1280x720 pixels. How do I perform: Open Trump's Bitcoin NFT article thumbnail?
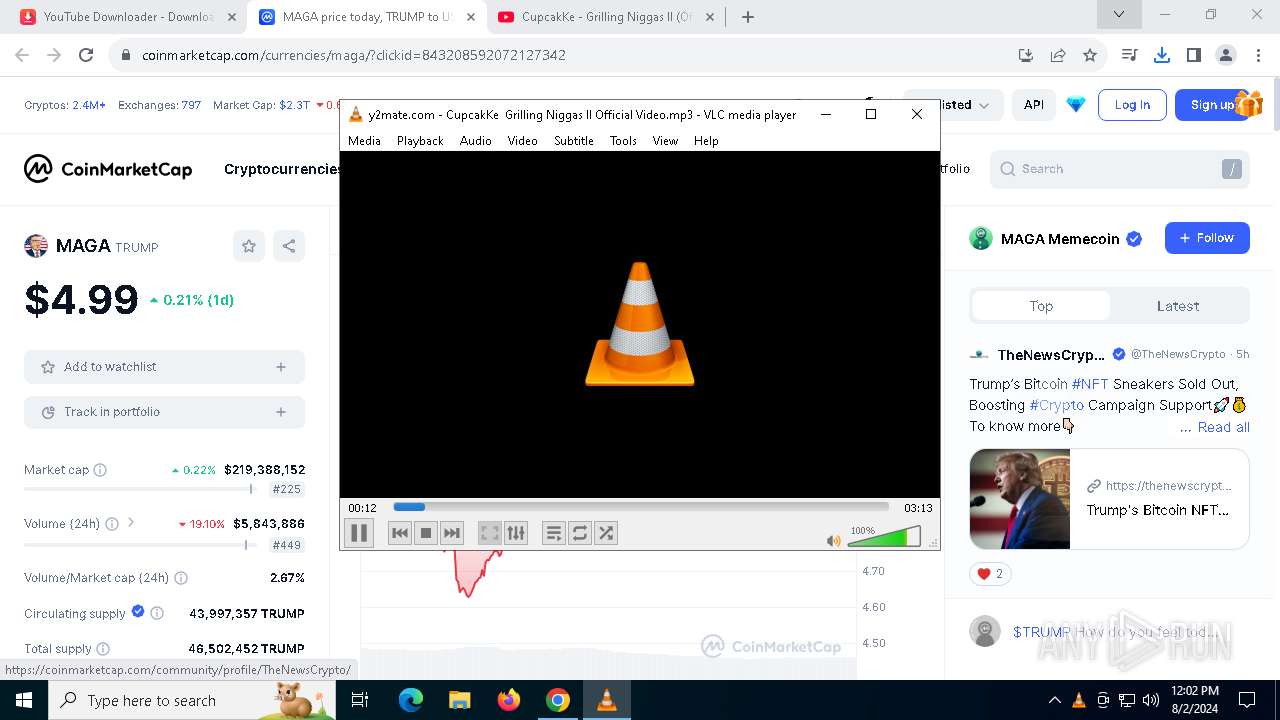point(1020,499)
